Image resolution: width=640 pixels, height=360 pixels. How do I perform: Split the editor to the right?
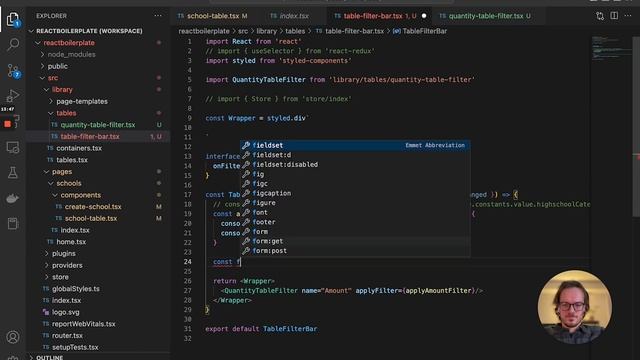click(x=614, y=16)
